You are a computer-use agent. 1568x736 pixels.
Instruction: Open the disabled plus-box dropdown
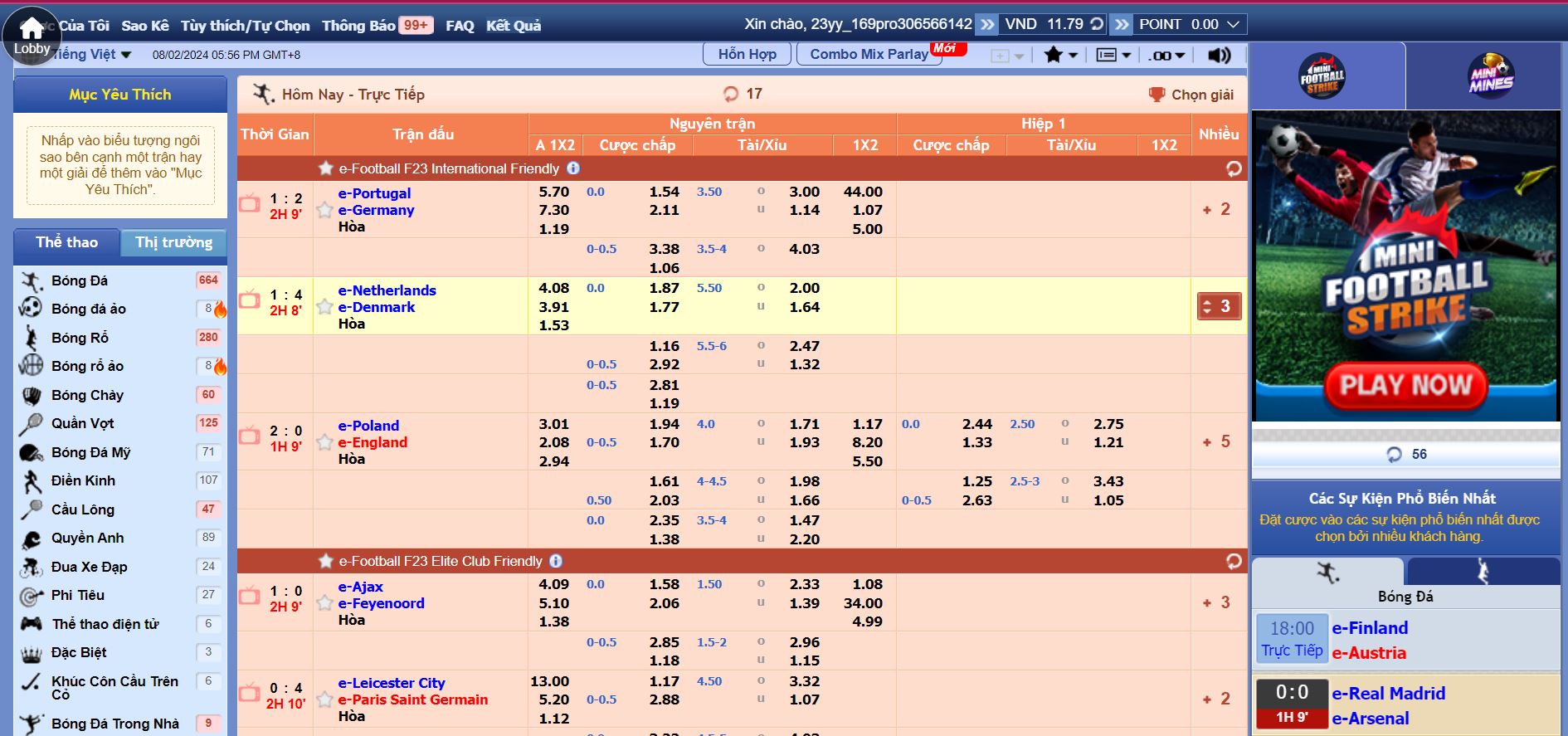click(x=1007, y=56)
